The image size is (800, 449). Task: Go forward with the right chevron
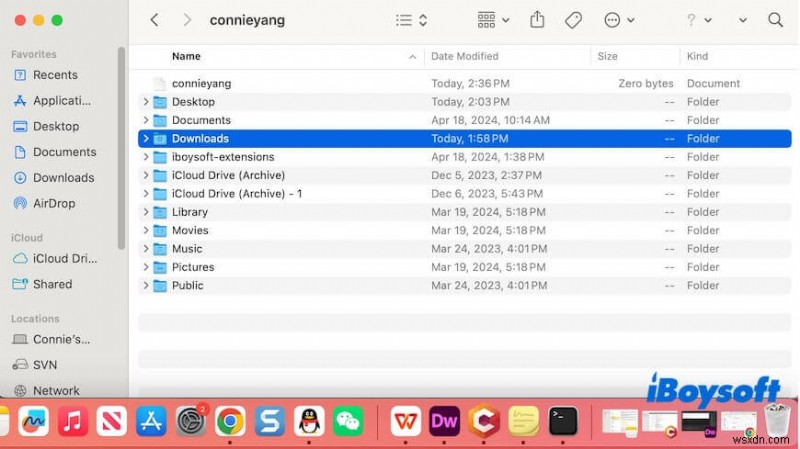pos(187,20)
